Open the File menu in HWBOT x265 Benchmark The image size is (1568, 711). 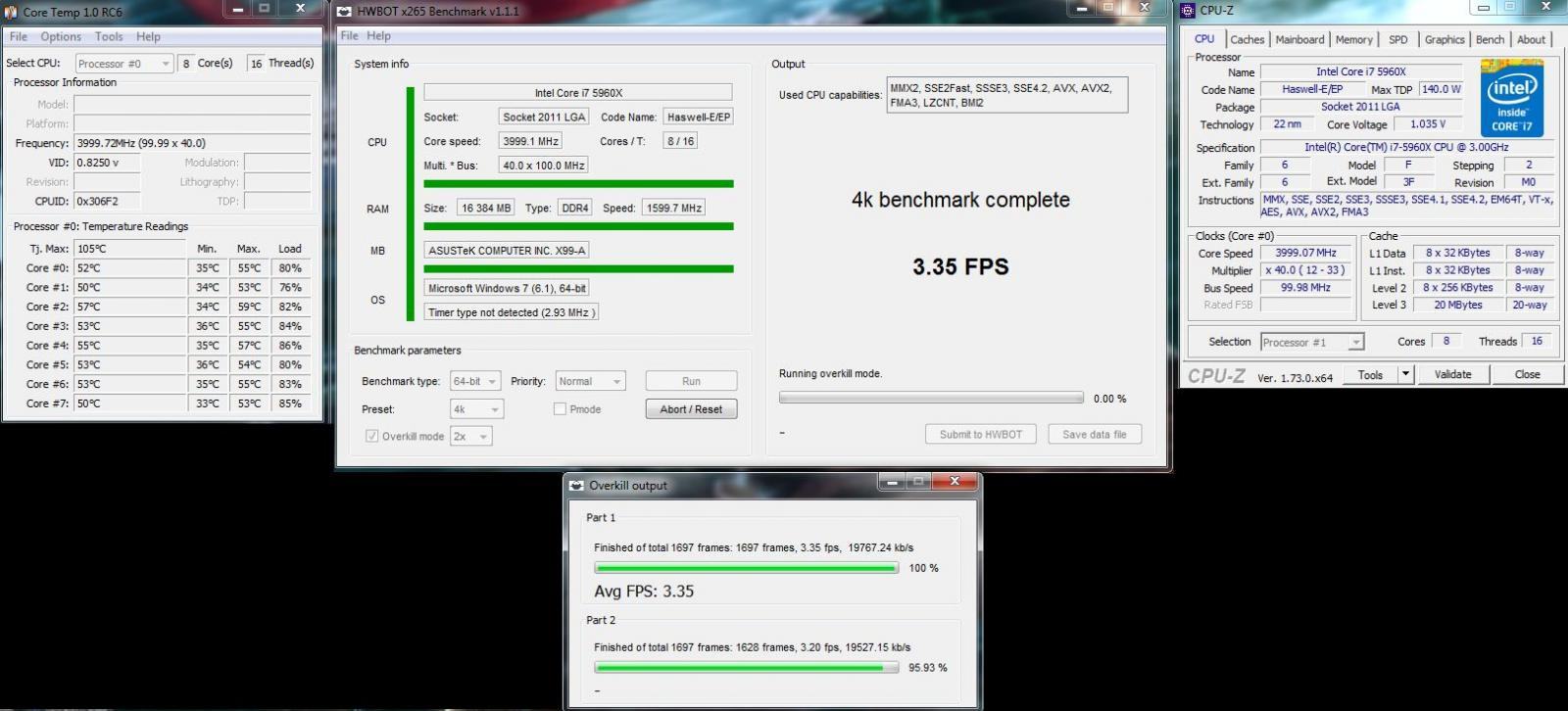tap(349, 35)
